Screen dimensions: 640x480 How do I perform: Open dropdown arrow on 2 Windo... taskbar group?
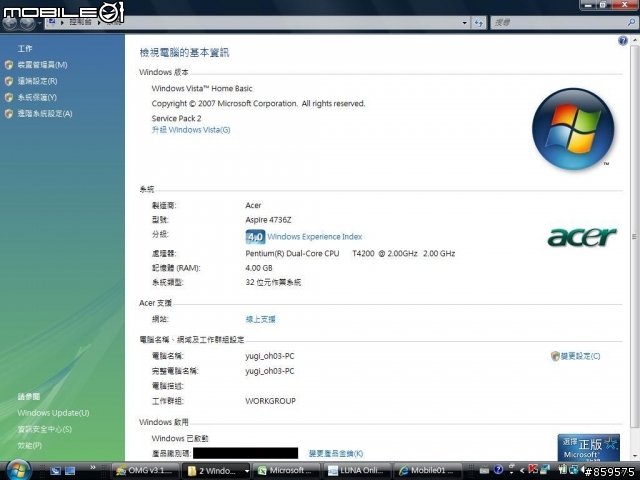click(x=247, y=471)
